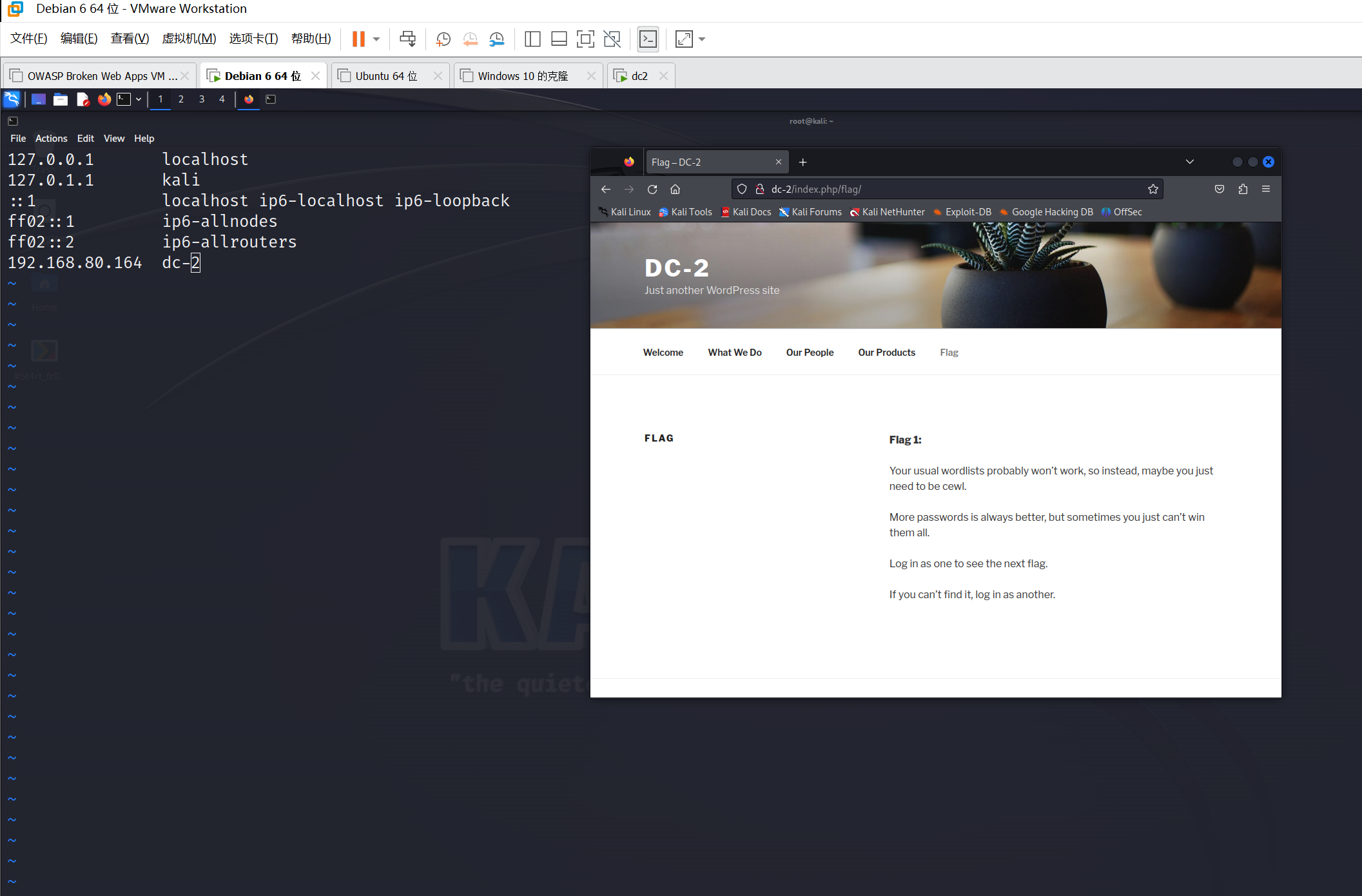1362x896 pixels.
Task: Open the 帮助(H) menu
Action: [311, 39]
